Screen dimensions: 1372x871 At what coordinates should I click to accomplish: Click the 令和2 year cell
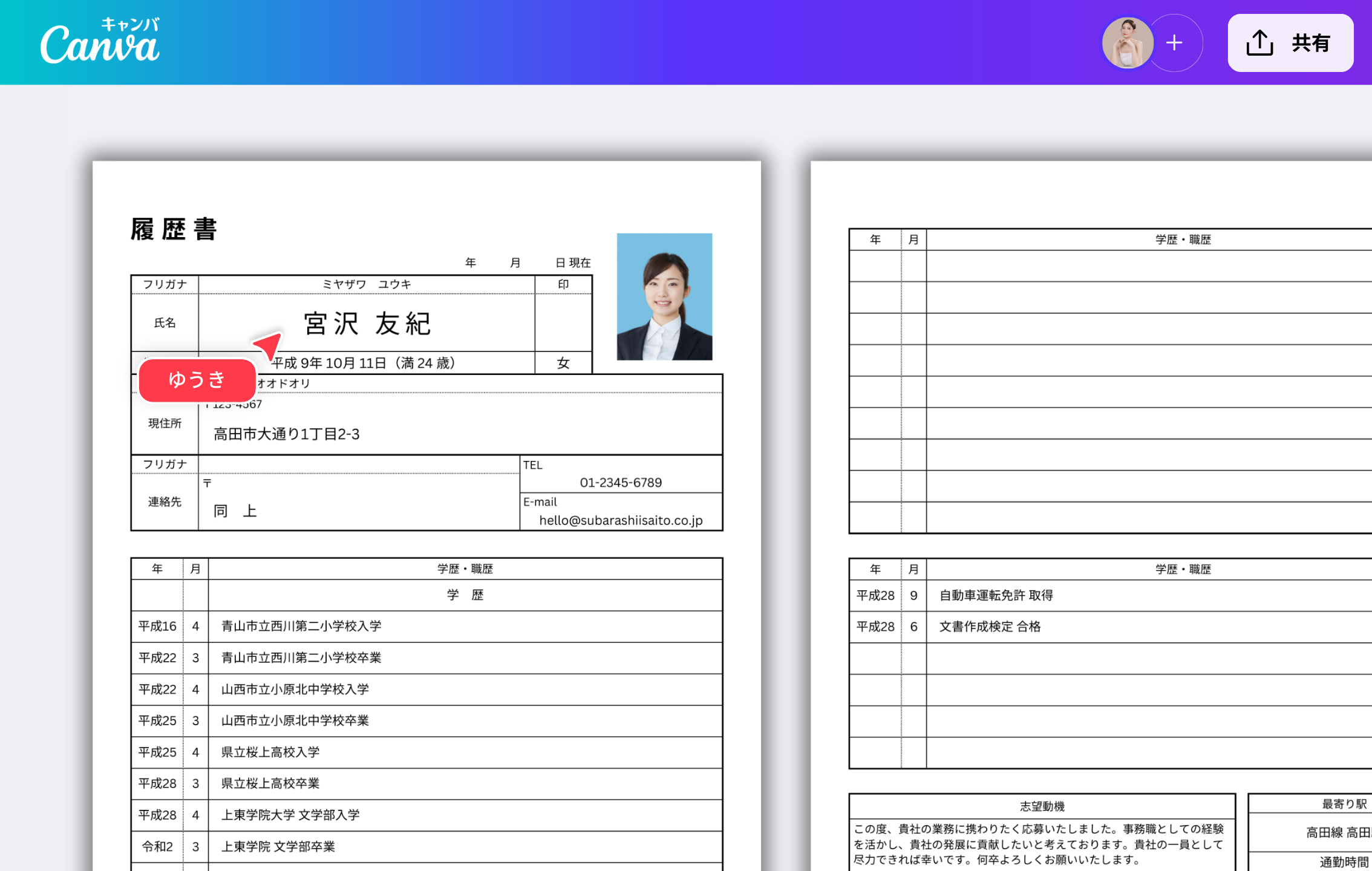coord(157,846)
